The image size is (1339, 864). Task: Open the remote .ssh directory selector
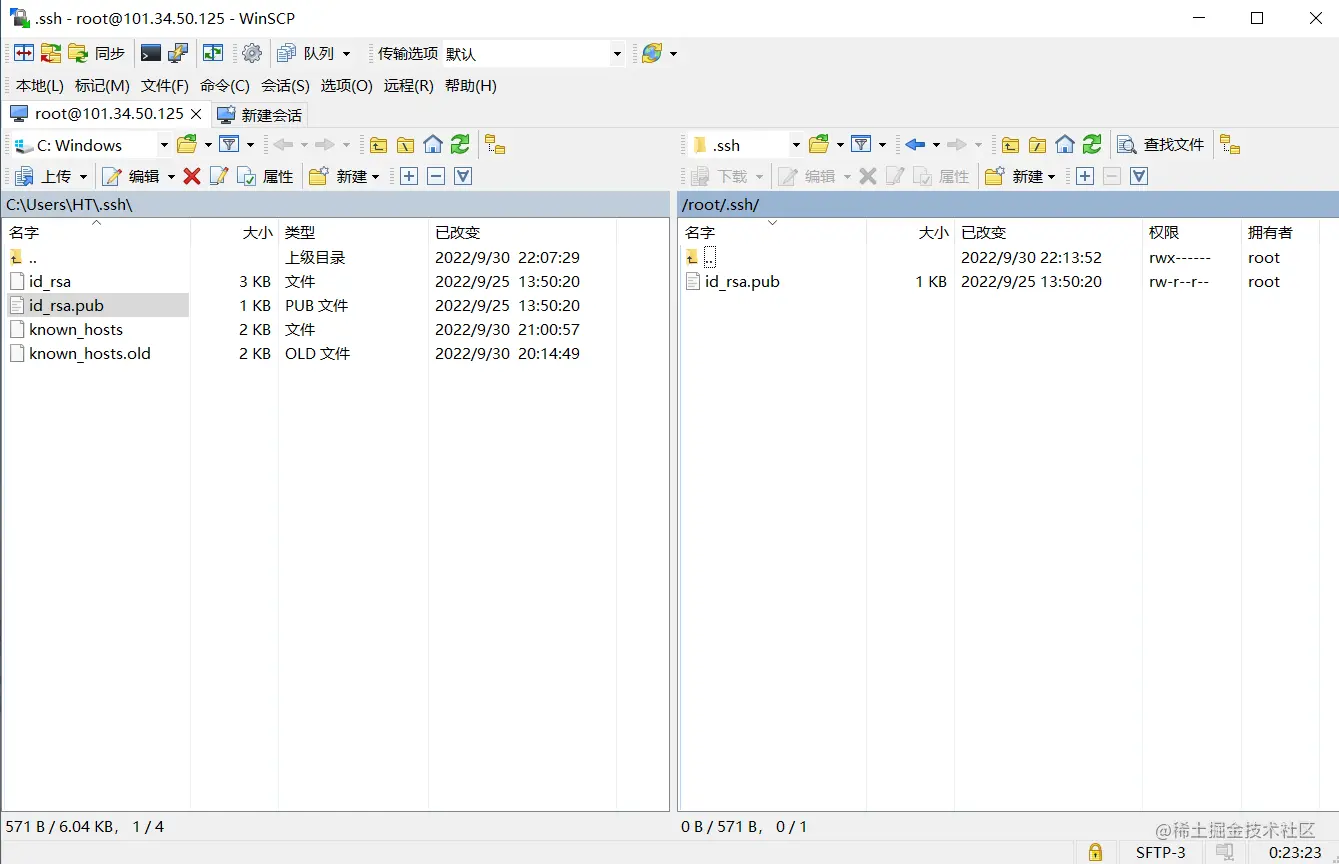tap(746, 145)
